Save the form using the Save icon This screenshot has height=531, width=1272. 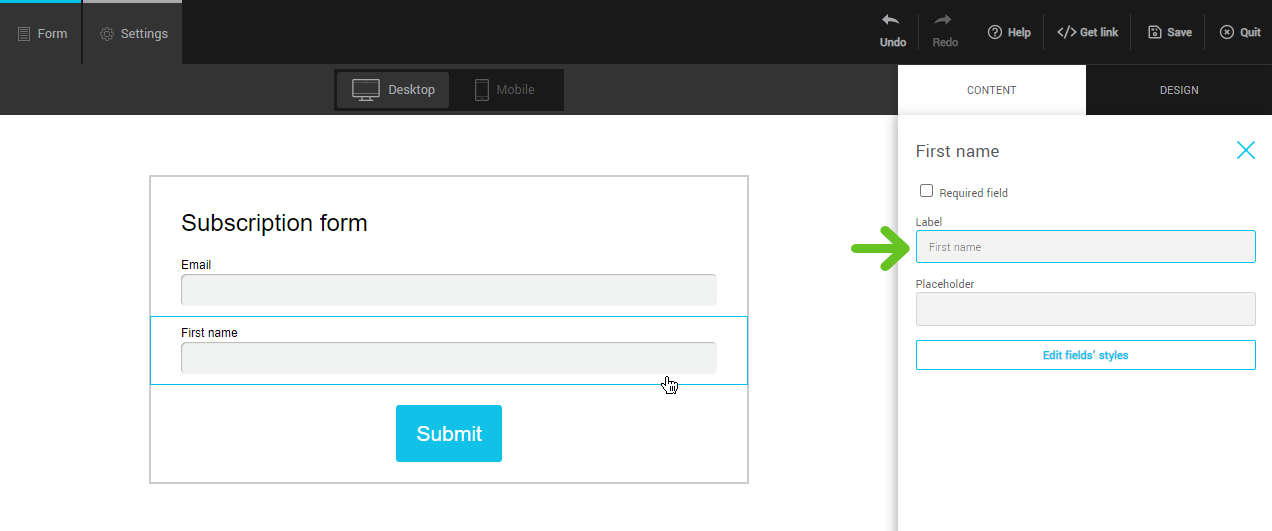click(1155, 32)
